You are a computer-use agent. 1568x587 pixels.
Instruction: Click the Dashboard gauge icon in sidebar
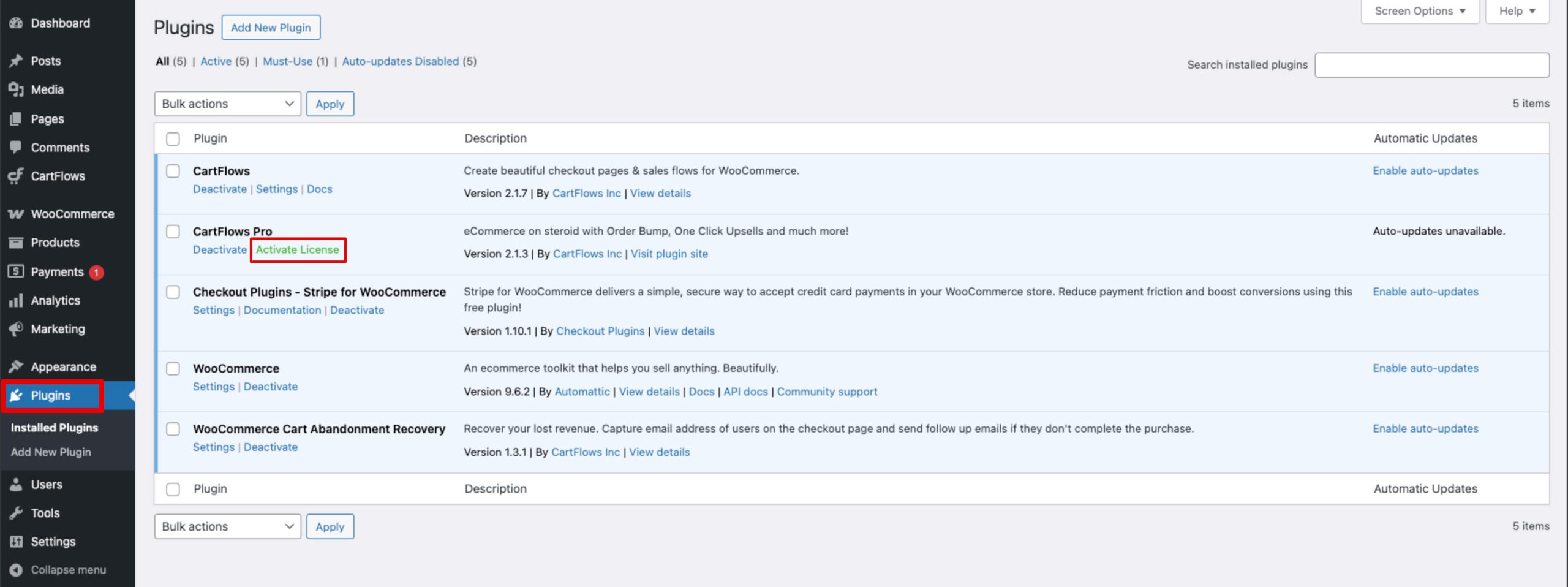16,23
